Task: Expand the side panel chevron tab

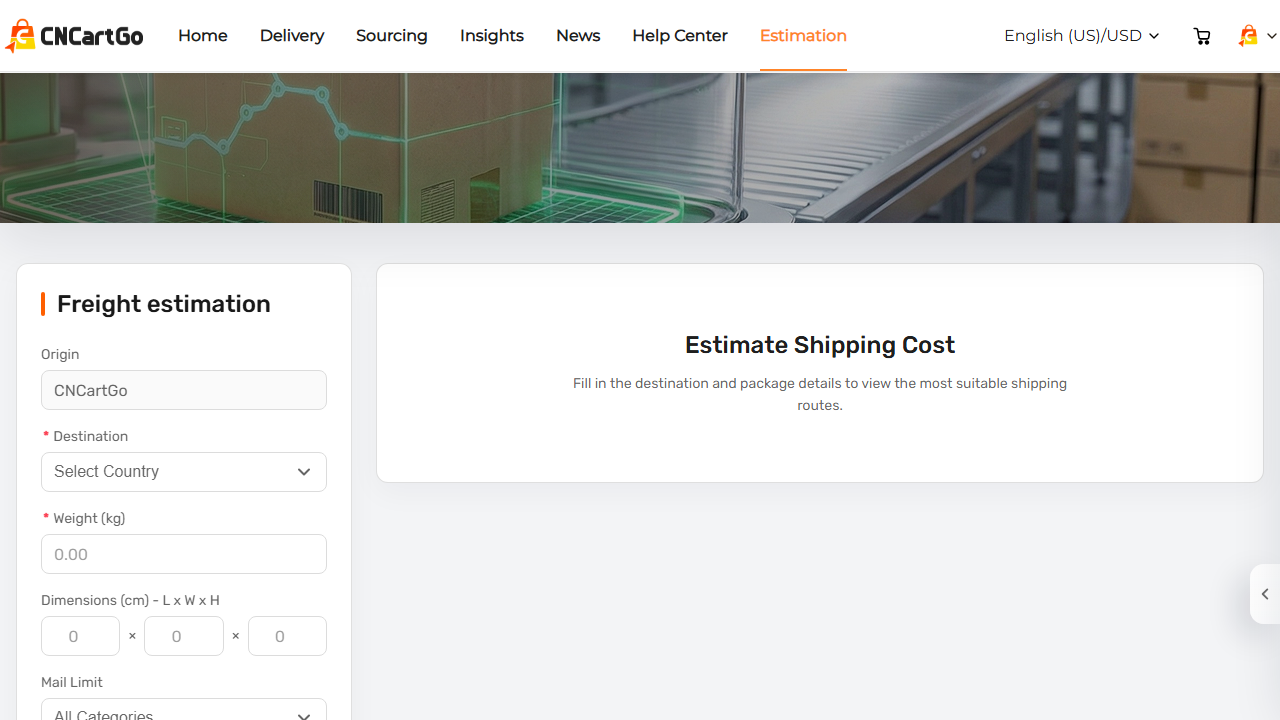Action: point(1265,594)
